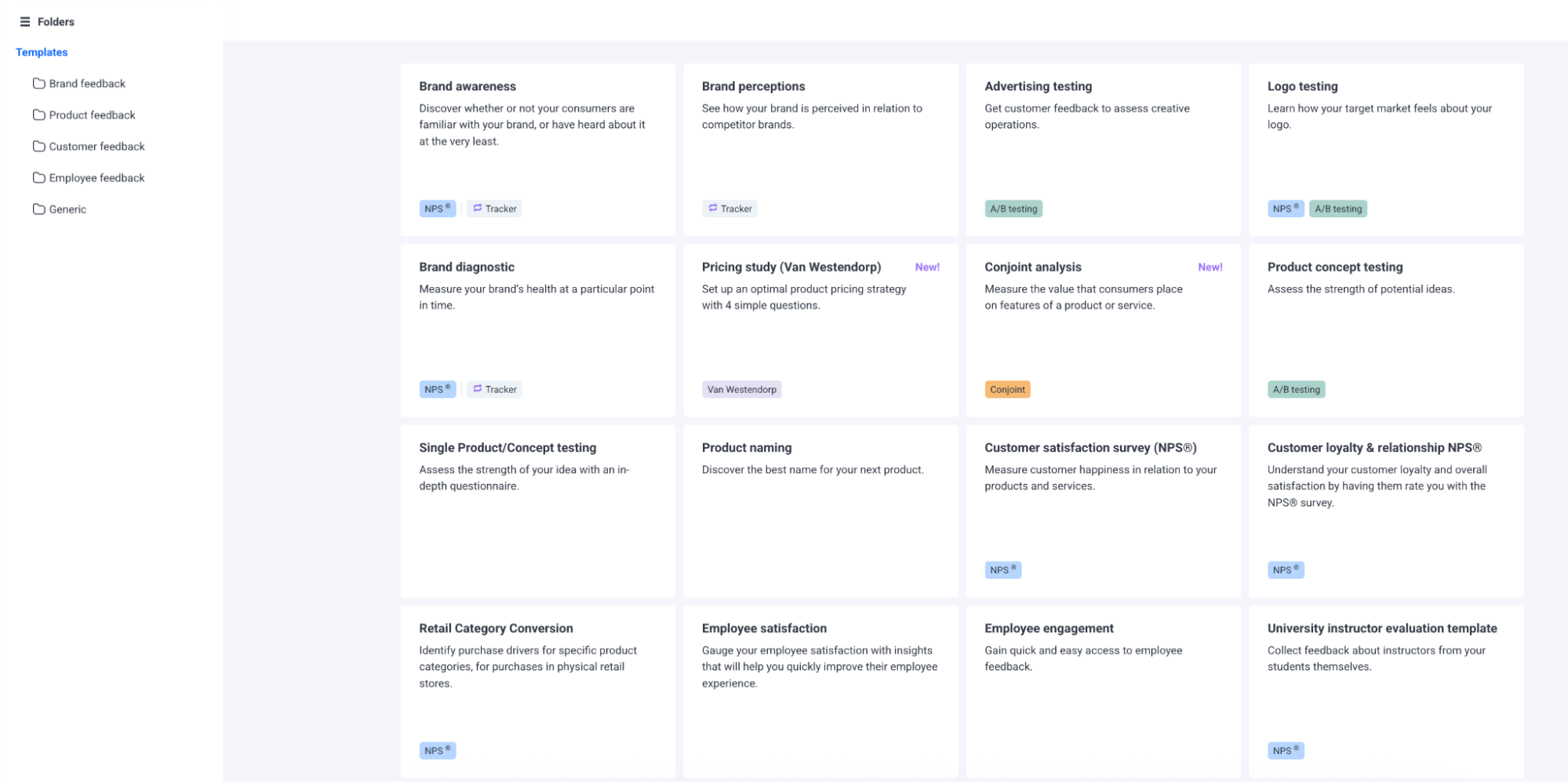This screenshot has width=1568, height=782.
Task: Click the folder icon next to Generic
Action: pos(39,209)
